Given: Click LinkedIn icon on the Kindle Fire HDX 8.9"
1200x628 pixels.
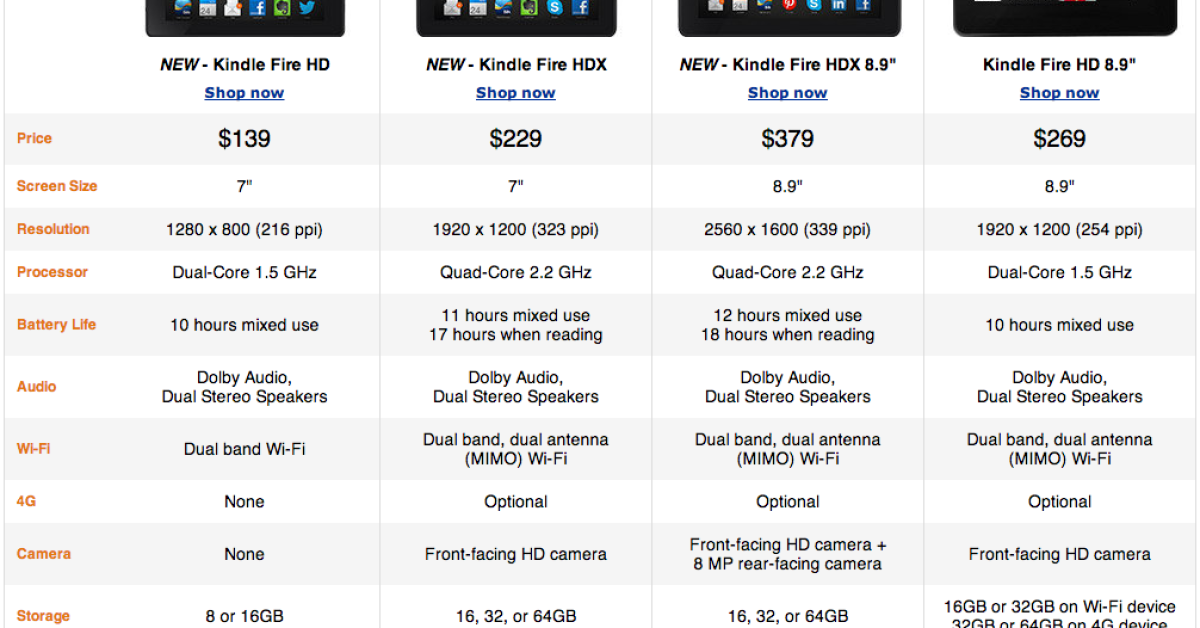Looking at the screenshot, I should pyautogui.click(x=838, y=6).
